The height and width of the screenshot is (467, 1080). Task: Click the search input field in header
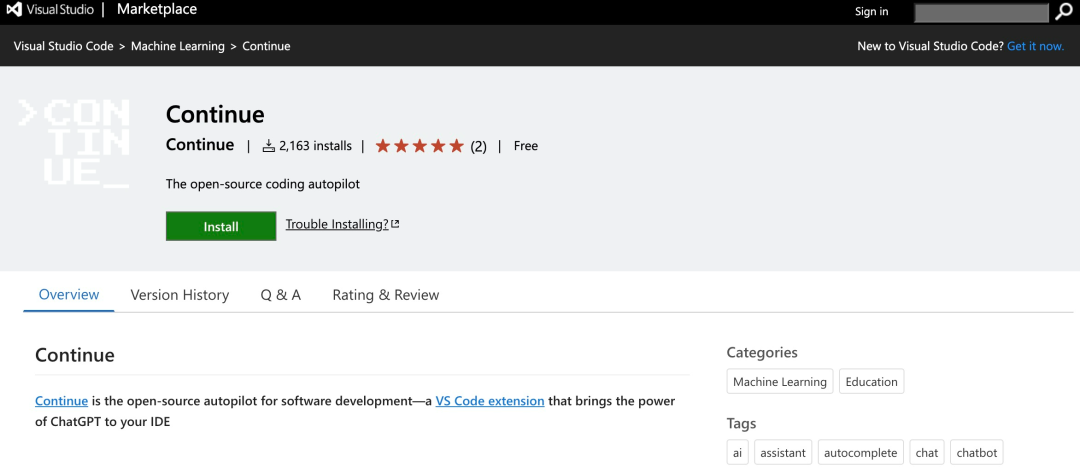coord(981,12)
